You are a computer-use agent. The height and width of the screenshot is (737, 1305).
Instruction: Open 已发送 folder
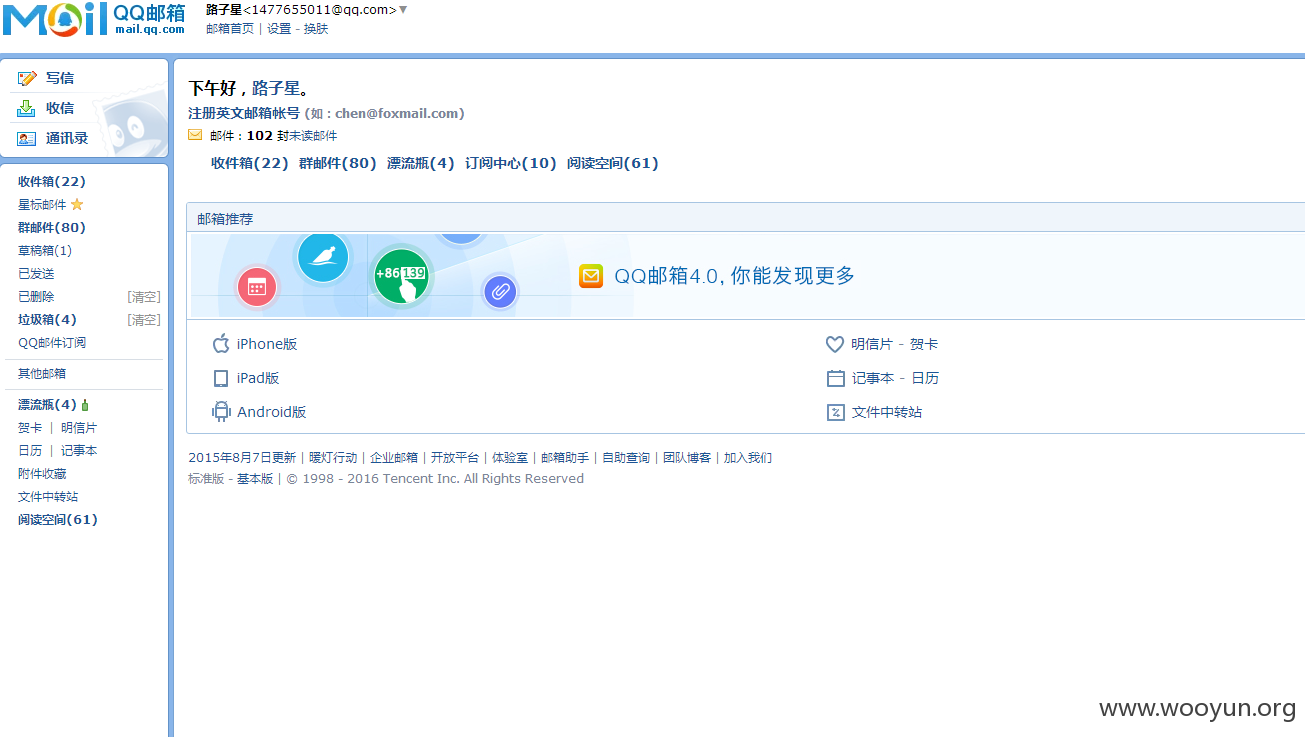coord(36,274)
